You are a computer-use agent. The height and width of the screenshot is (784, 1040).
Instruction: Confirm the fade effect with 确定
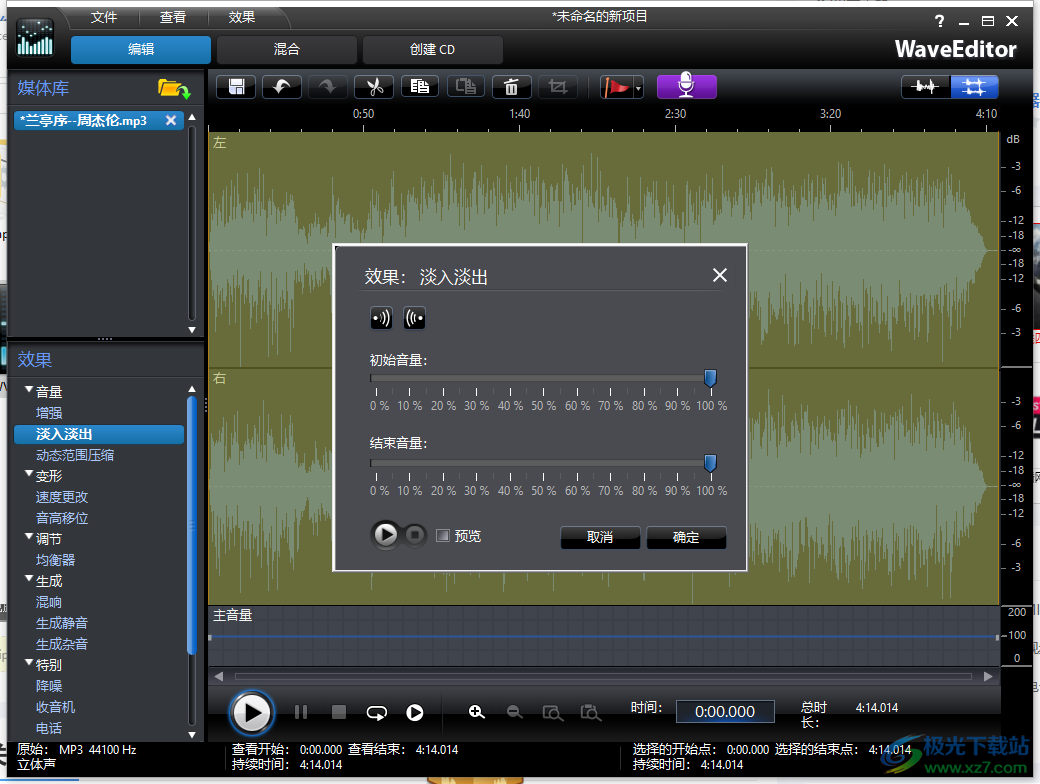pos(686,537)
